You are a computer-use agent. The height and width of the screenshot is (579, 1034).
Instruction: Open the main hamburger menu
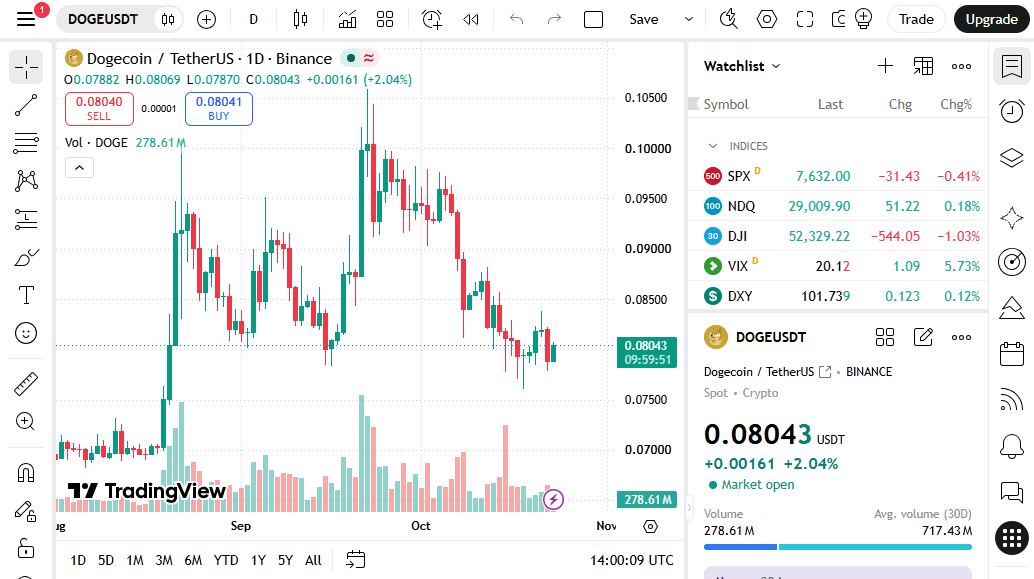(x=26, y=19)
